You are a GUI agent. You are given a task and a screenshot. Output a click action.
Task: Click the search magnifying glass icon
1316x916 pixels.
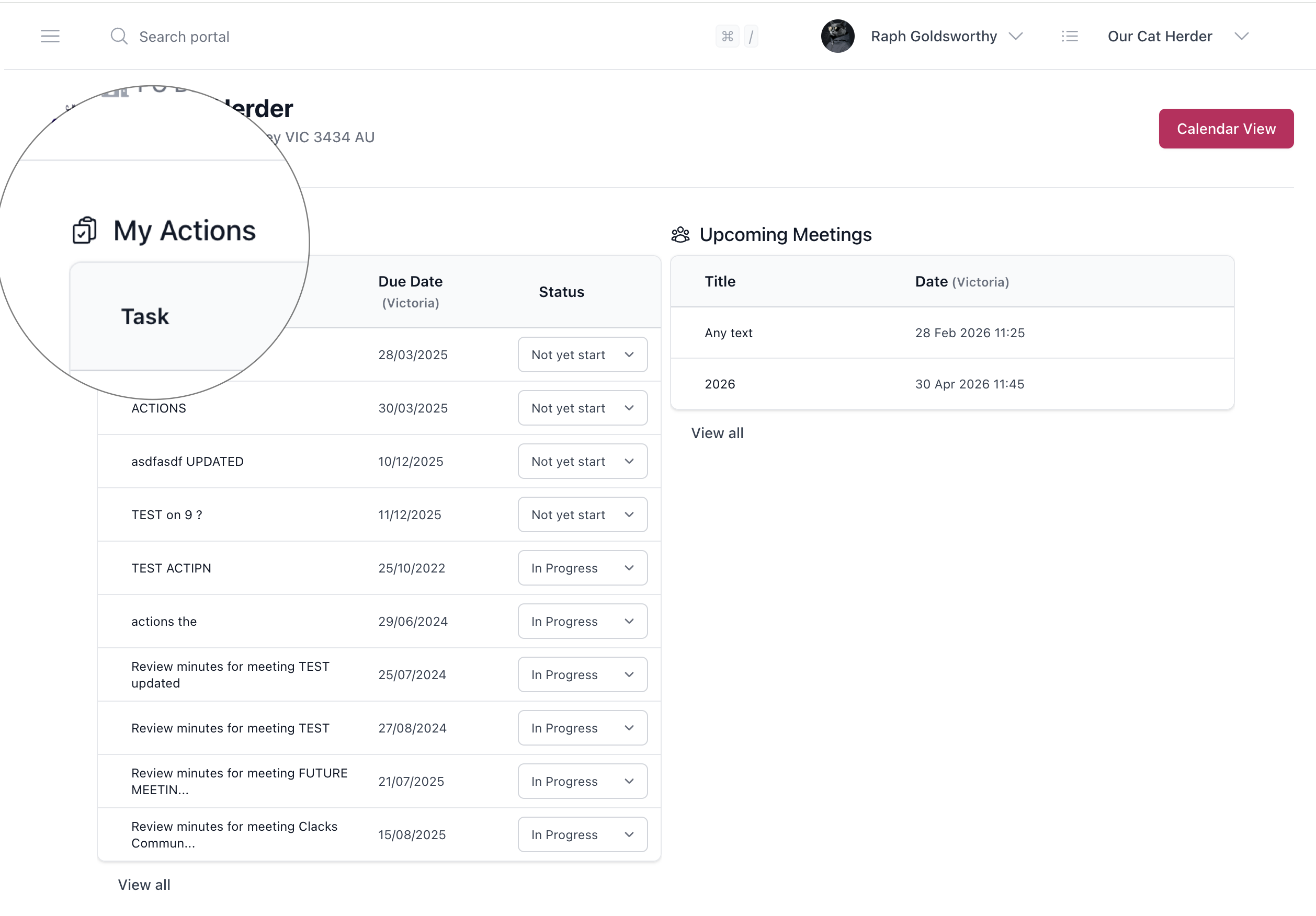click(x=119, y=36)
